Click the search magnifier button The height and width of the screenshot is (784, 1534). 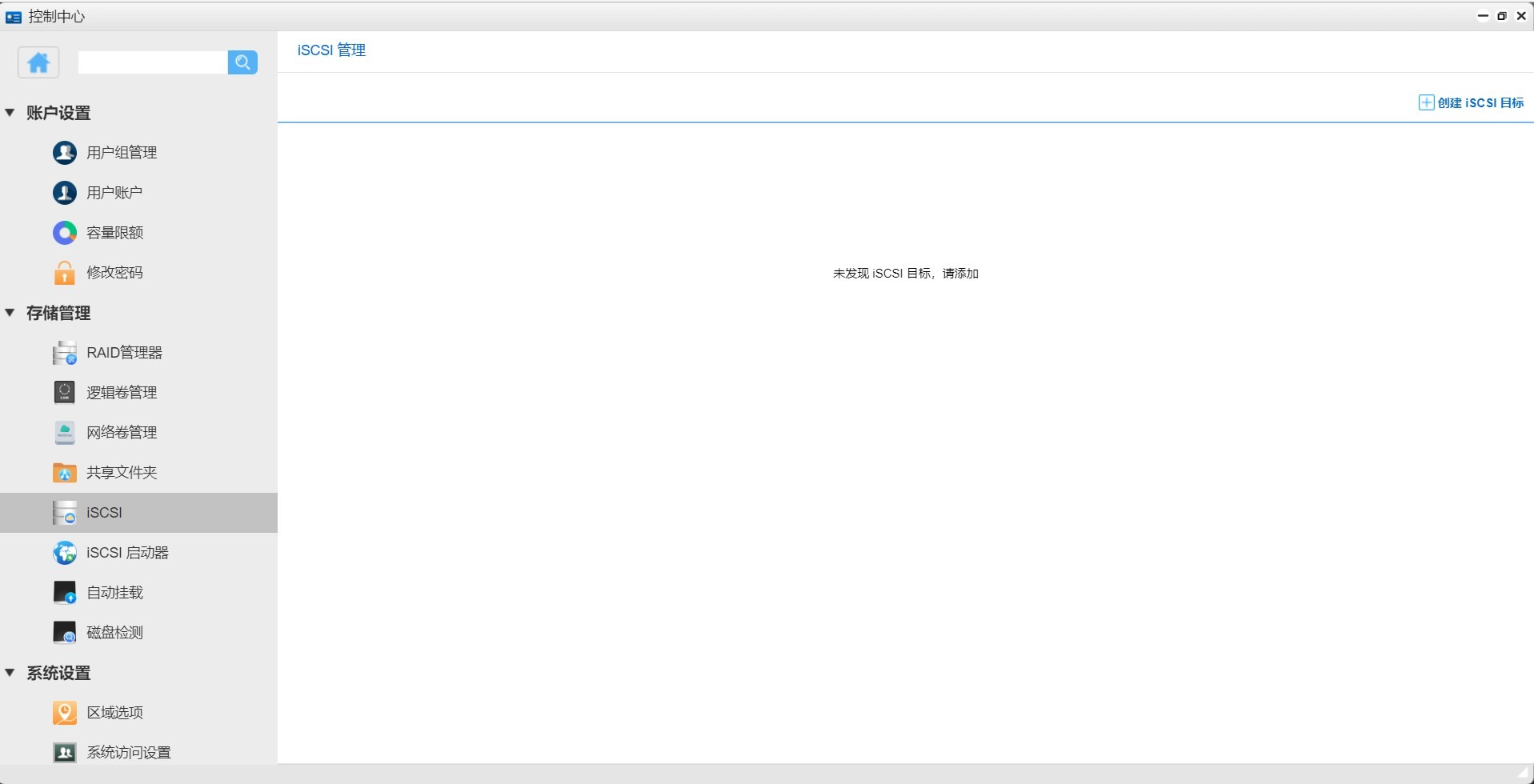(x=242, y=62)
